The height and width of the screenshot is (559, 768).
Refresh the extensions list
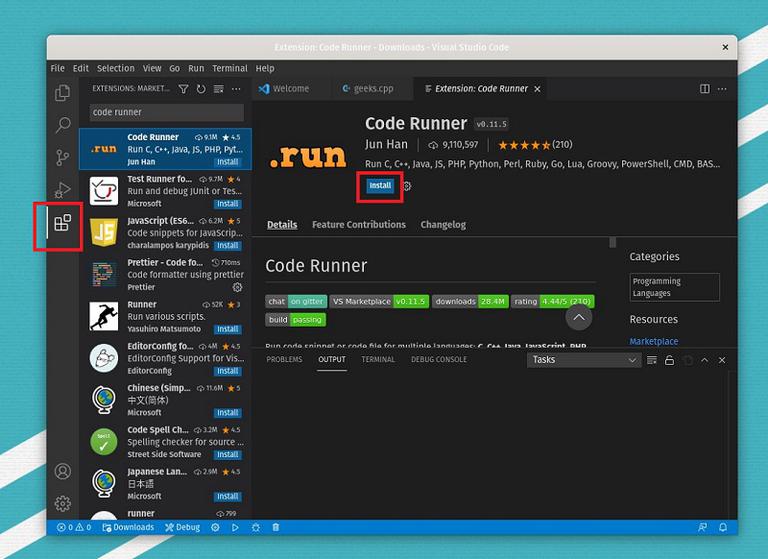tap(201, 89)
